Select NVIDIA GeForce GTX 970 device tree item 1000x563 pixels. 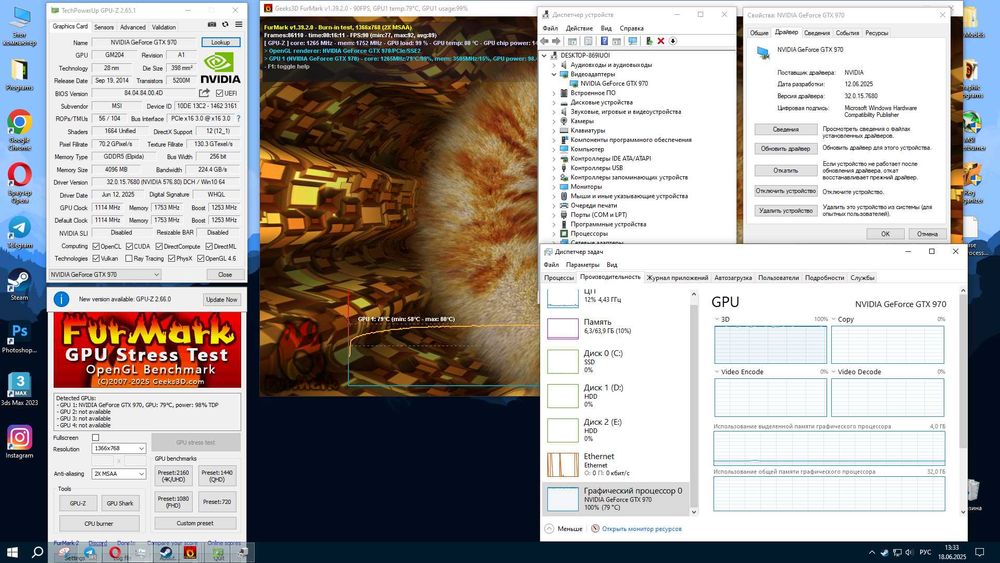coord(614,84)
